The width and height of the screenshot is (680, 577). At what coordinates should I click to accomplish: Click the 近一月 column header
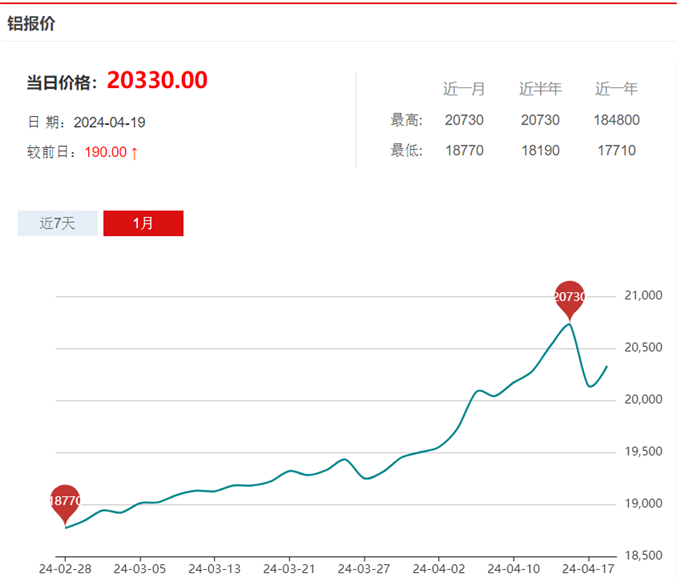464,89
